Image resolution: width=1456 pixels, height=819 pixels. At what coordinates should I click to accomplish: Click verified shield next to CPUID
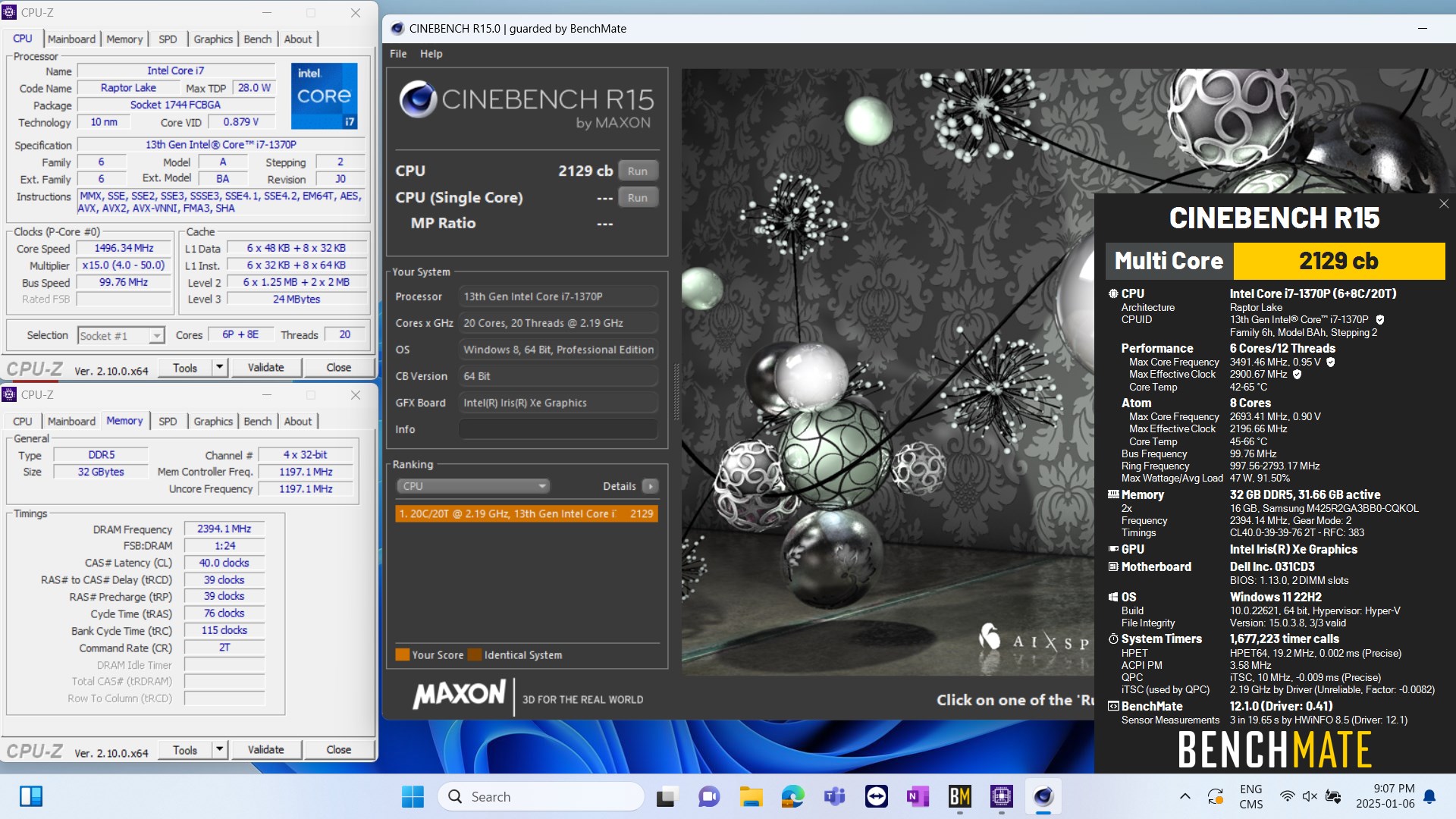click(x=1380, y=320)
